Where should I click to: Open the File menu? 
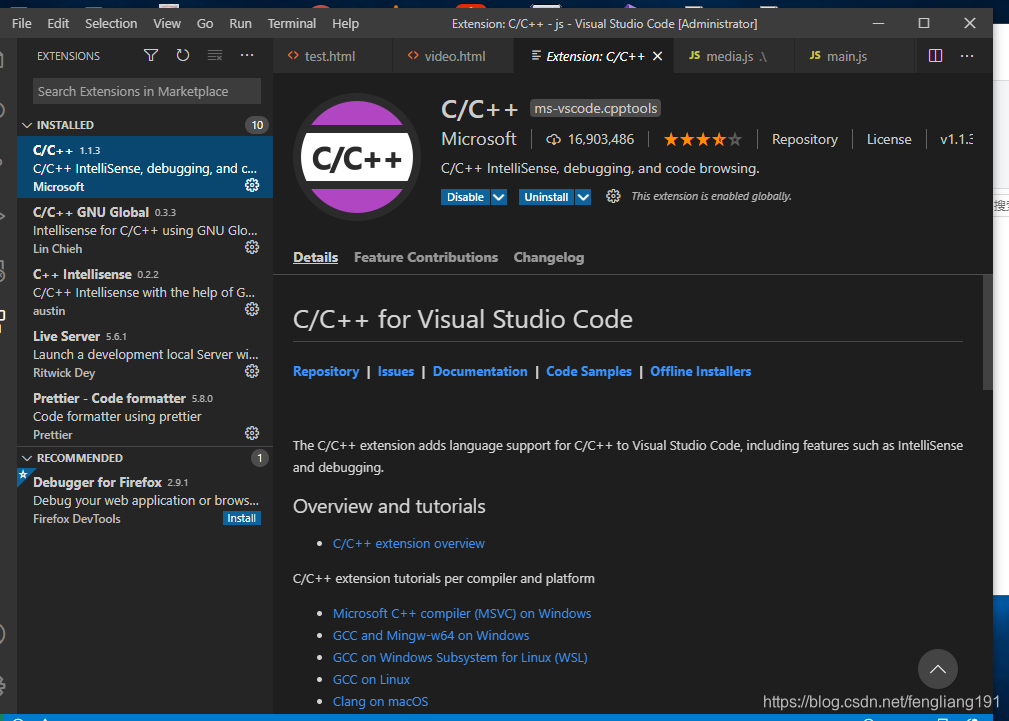(x=21, y=23)
